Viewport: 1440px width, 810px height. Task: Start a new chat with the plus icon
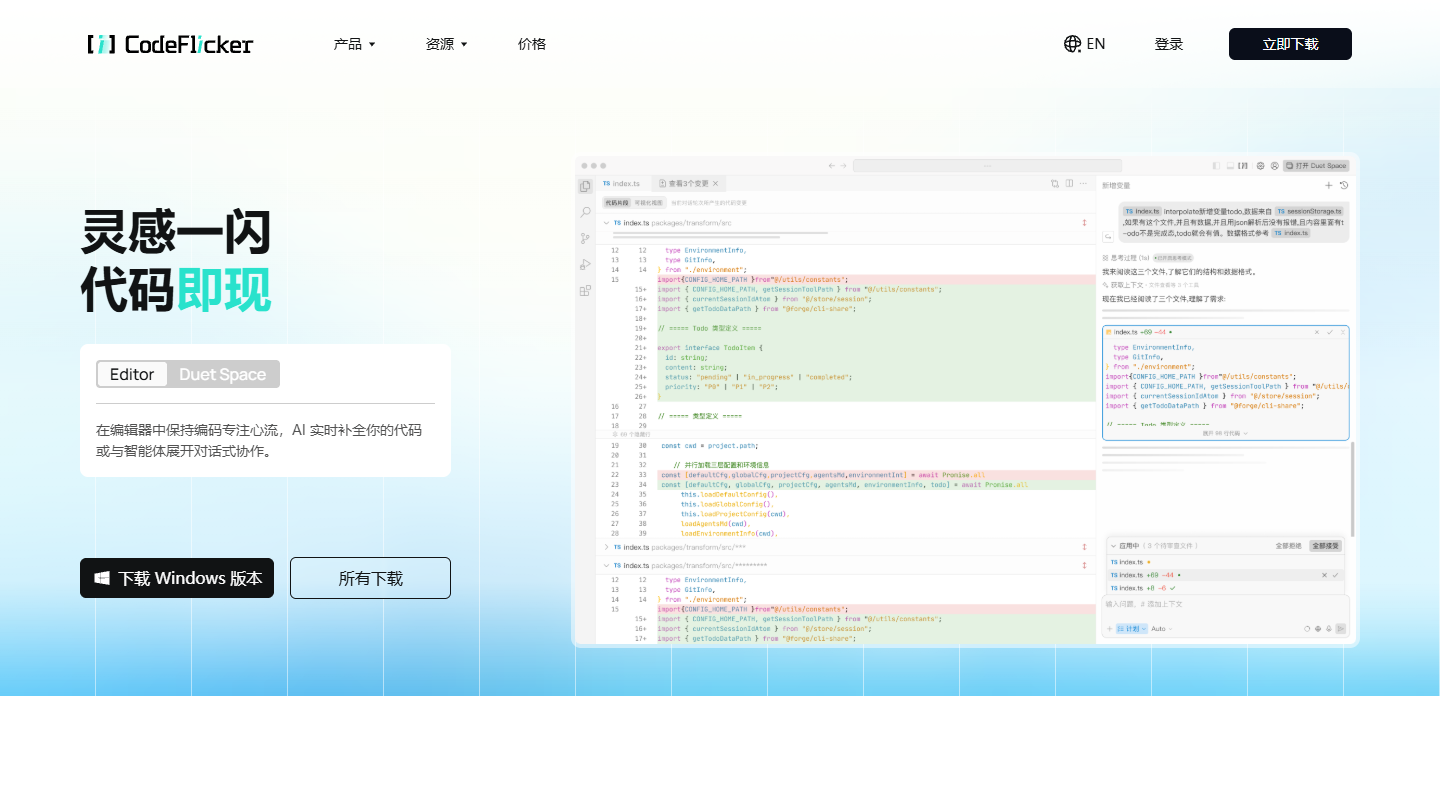(x=1329, y=185)
